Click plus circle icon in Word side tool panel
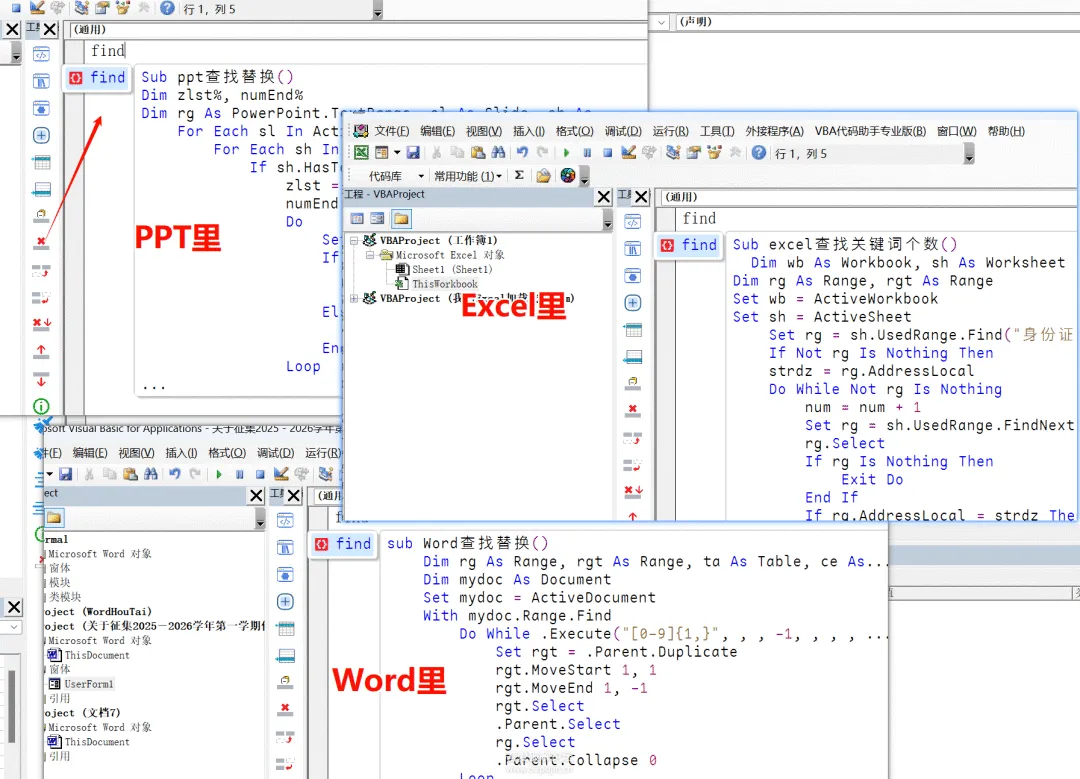1080x779 pixels. (285, 601)
